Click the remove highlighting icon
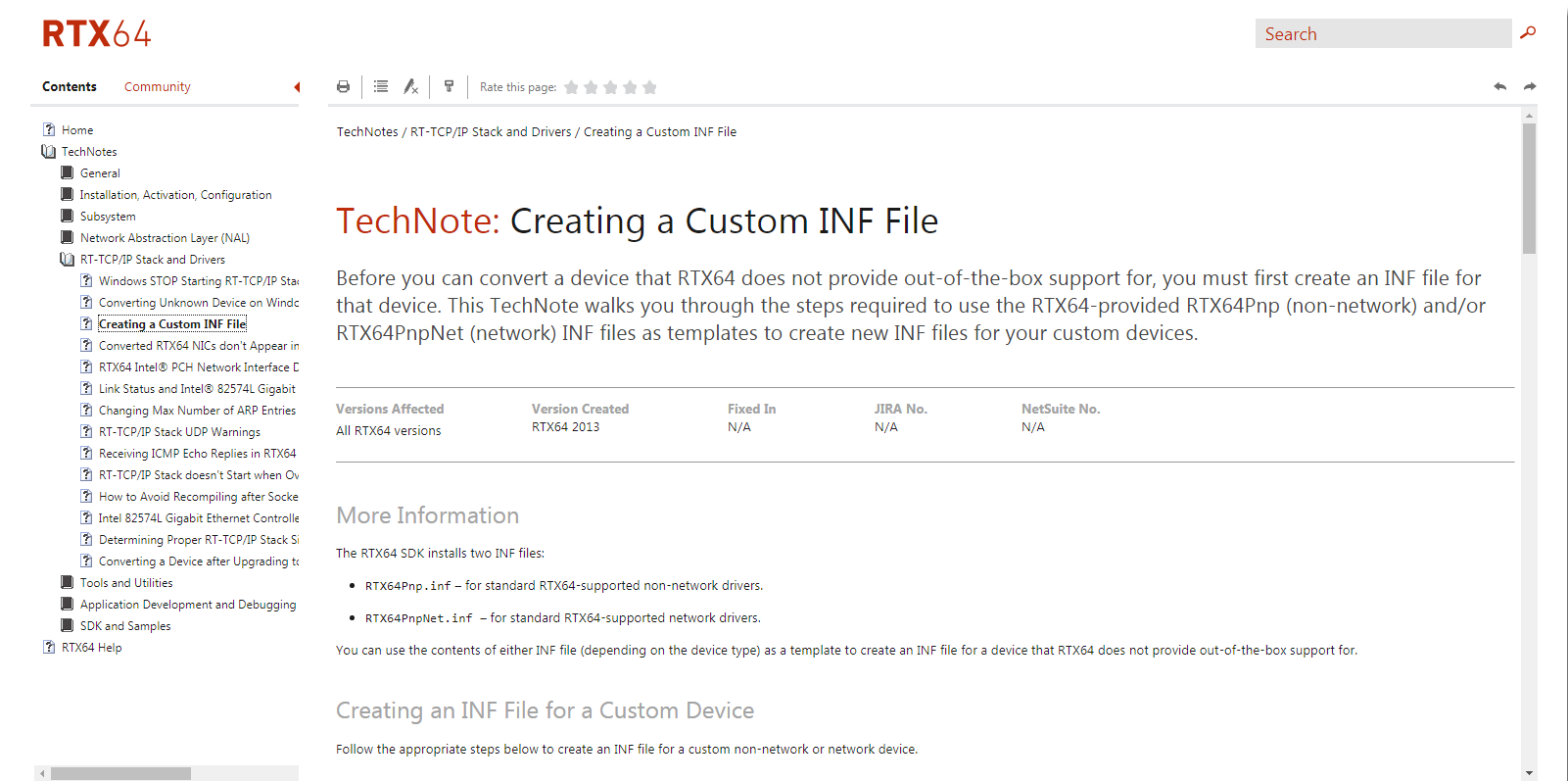Viewport: 1568px width, 781px height. [x=411, y=87]
